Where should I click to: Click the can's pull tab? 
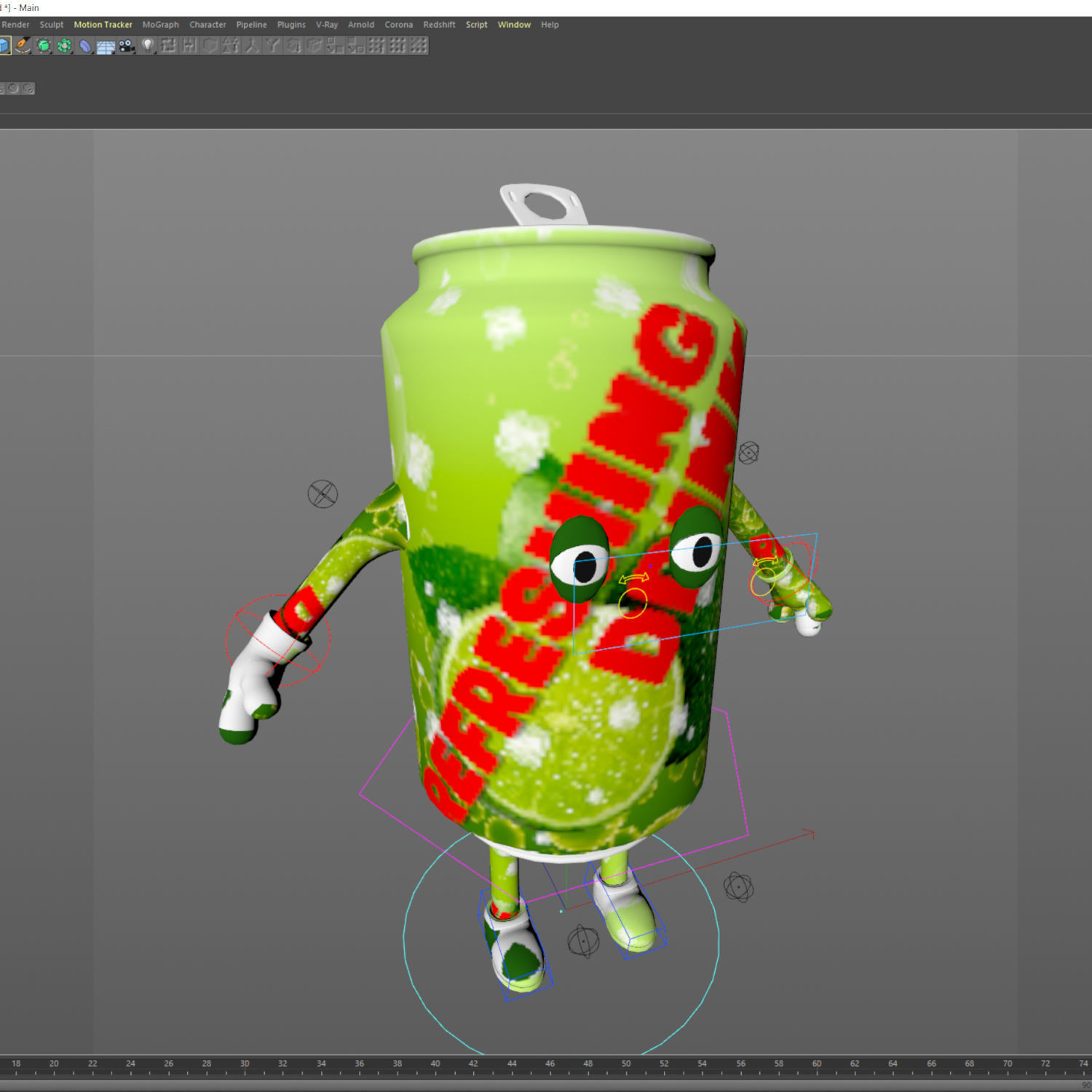[544, 205]
